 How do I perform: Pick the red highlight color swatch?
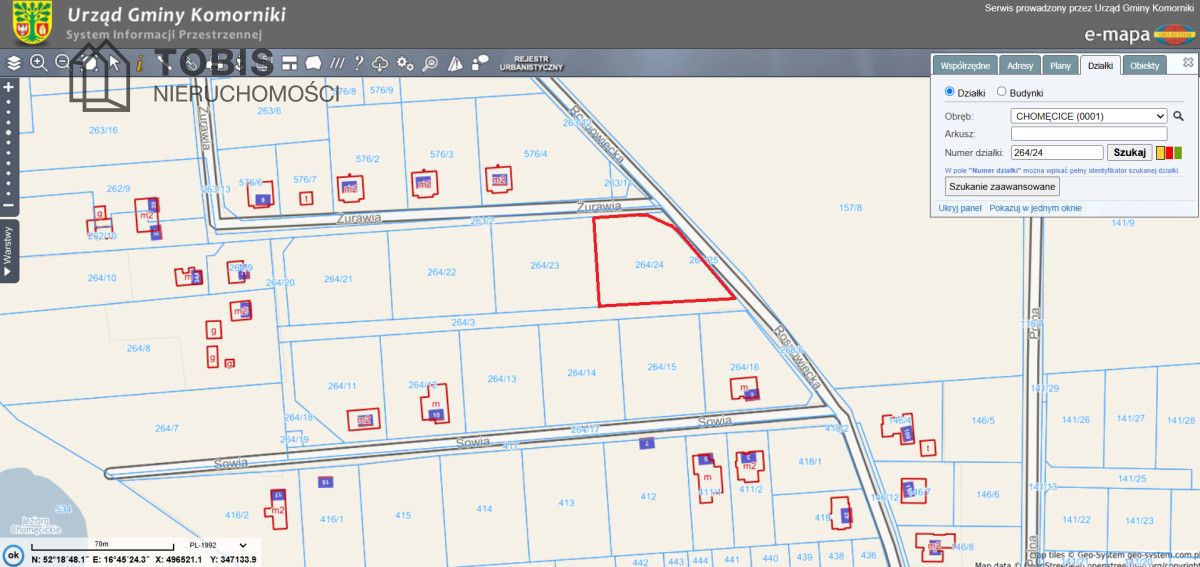(x=1169, y=153)
